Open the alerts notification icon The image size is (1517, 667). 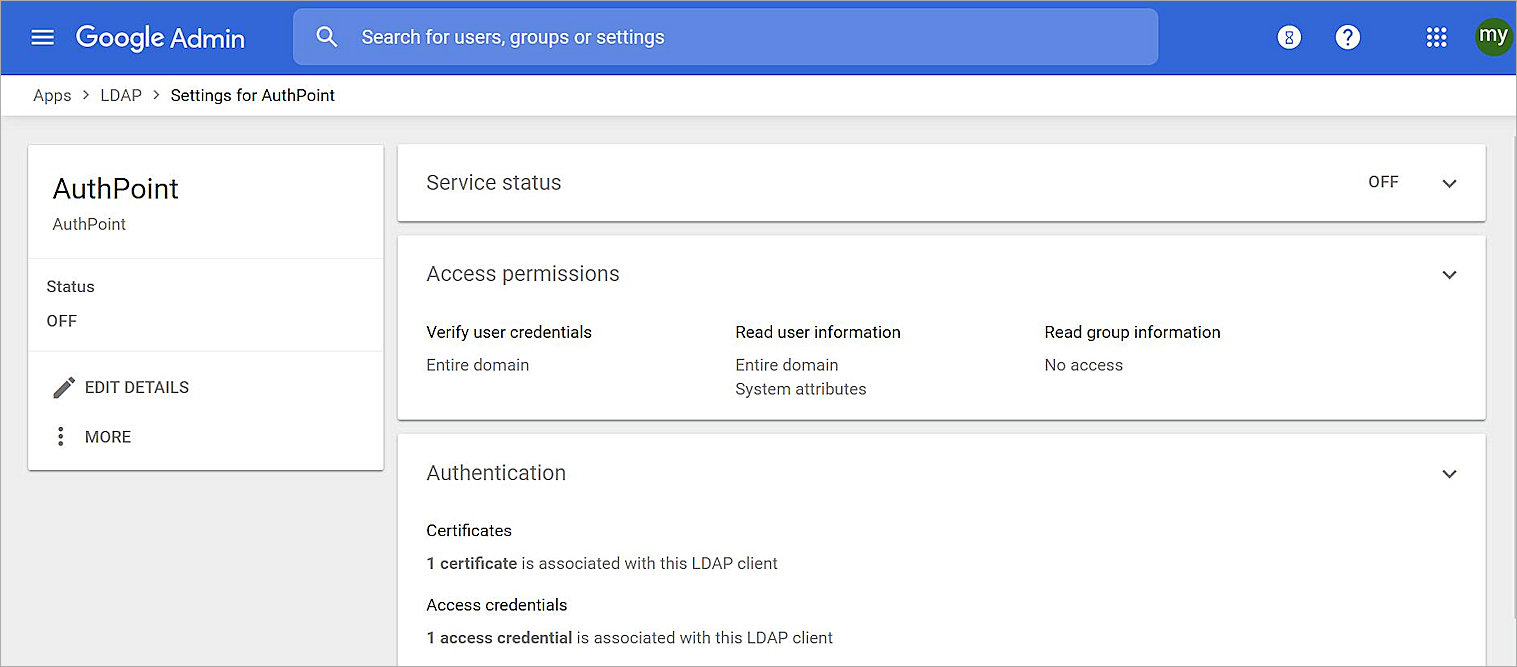coord(1288,37)
